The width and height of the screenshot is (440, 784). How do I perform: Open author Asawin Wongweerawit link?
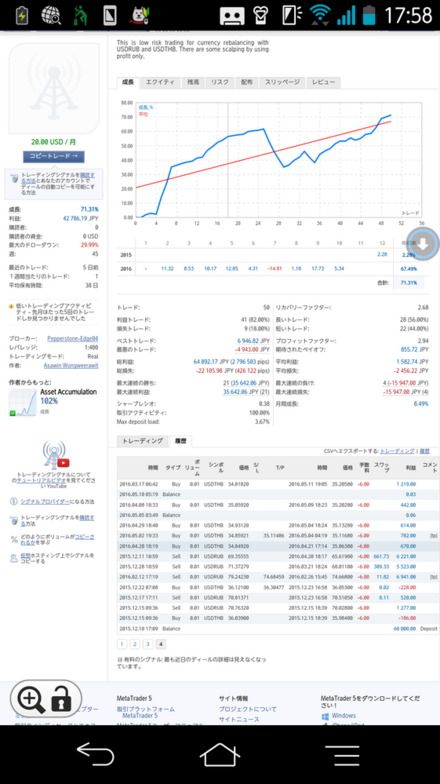(x=73, y=366)
